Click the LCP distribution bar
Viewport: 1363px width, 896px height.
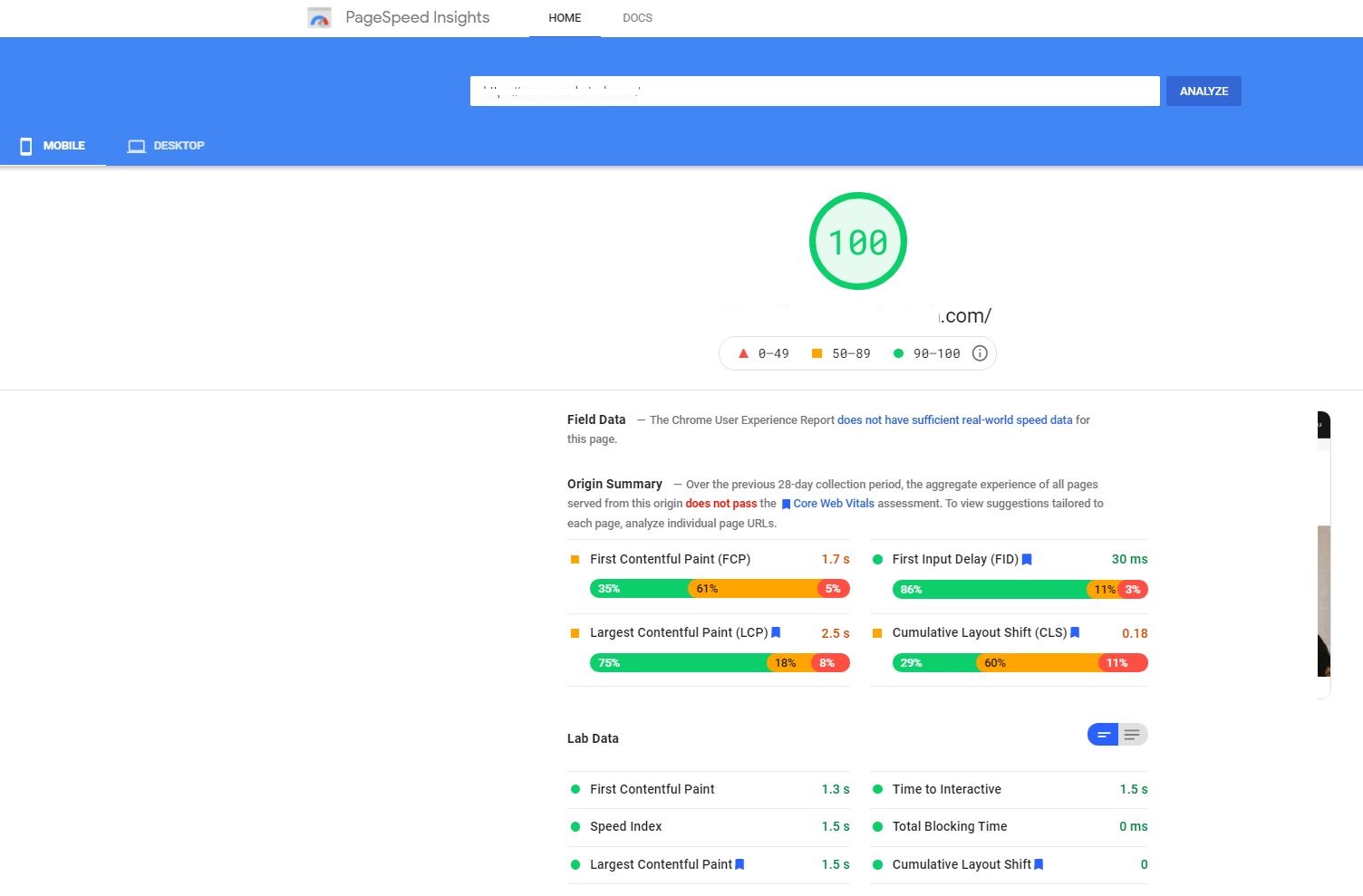[x=720, y=663]
